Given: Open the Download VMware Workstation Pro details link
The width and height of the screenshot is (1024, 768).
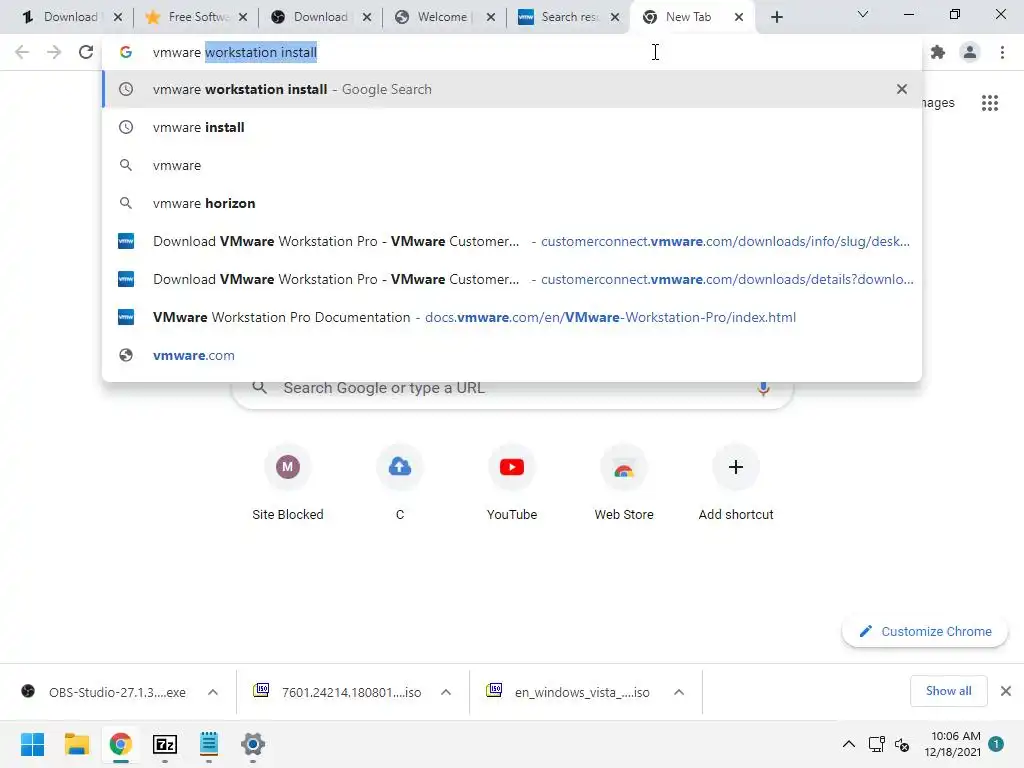Looking at the screenshot, I should (x=512, y=279).
